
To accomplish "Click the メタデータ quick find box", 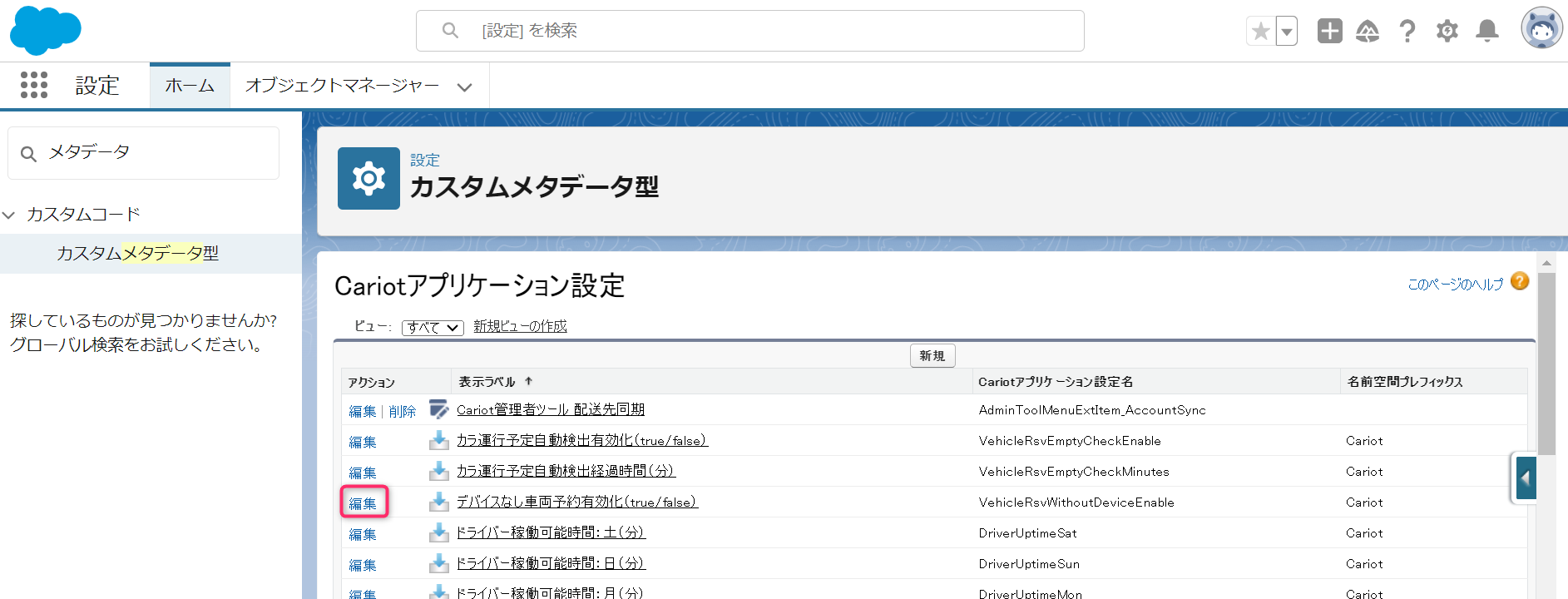I will pos(143,153).
